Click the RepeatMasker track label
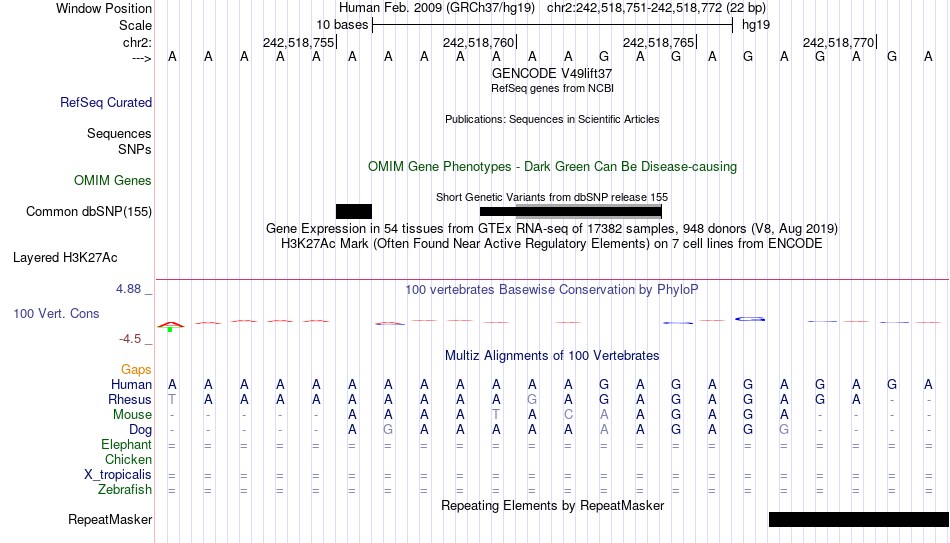The height and width of the screenshot is (543, 950). (x=110, y=519)
